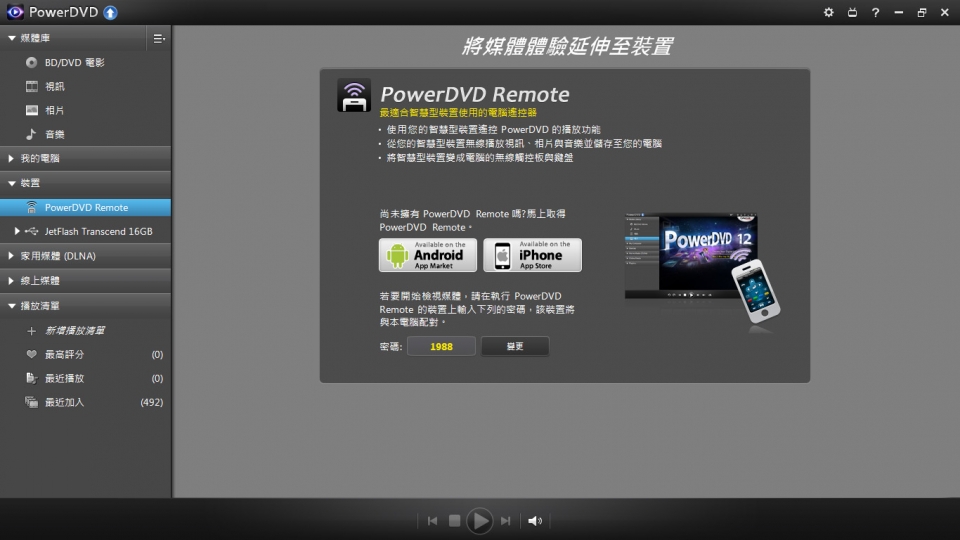Expand 家用媒體 (DLNA) section
The image size is (960, 540).
pyautogui.click(x=11, y=256)
